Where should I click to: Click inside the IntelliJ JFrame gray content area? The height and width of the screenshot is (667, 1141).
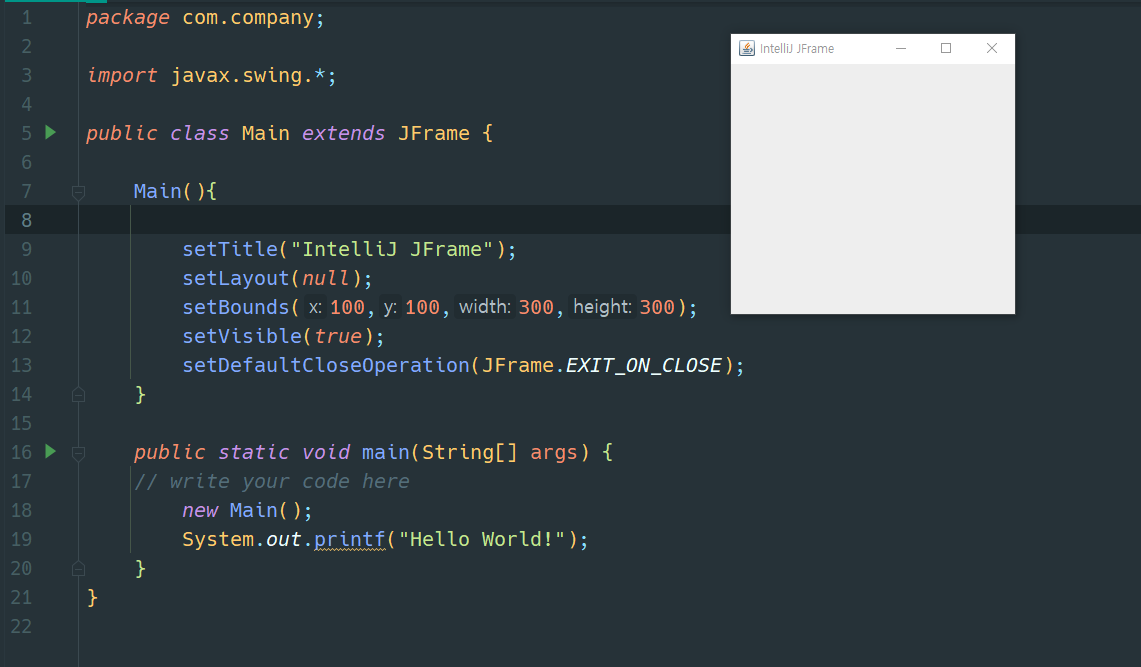coord(872,188)
